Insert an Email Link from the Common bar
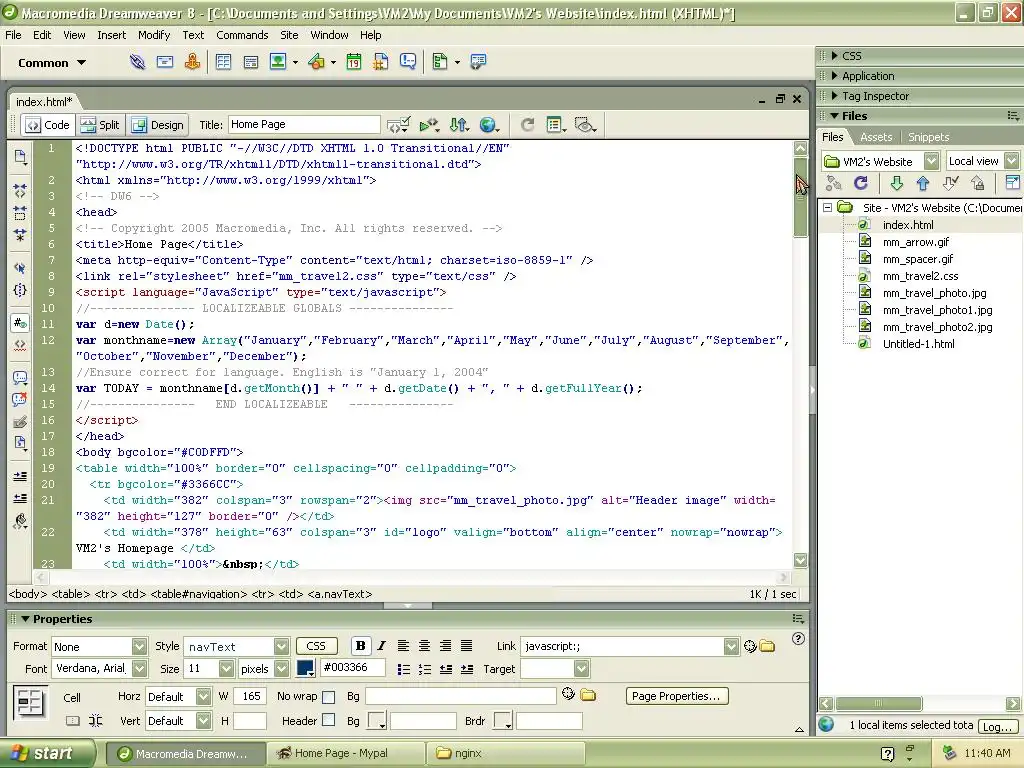 click(x=165, y=62)
